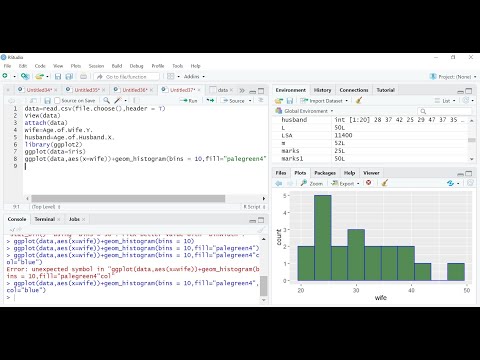
Task: Clear all plots with the broom icon
Action: click(384, 183)
